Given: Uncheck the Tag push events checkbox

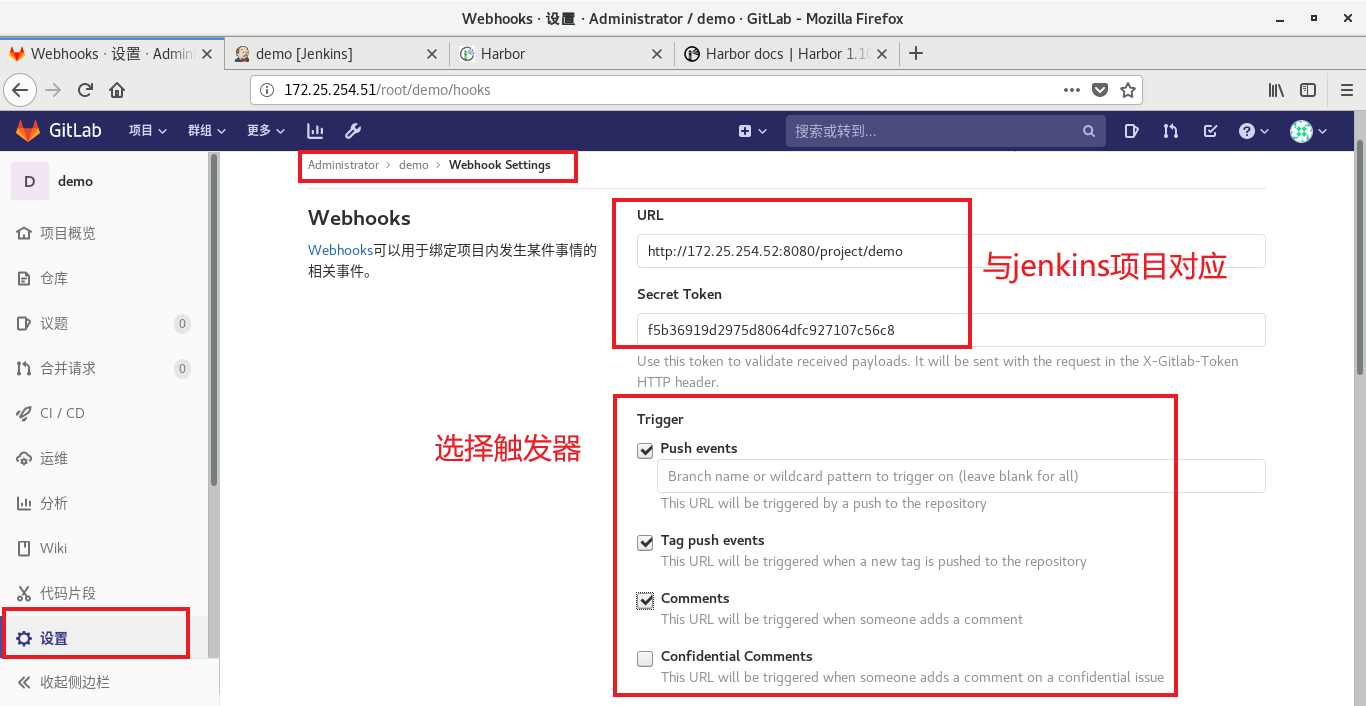Looking at the screenshot, I should 645,542.
